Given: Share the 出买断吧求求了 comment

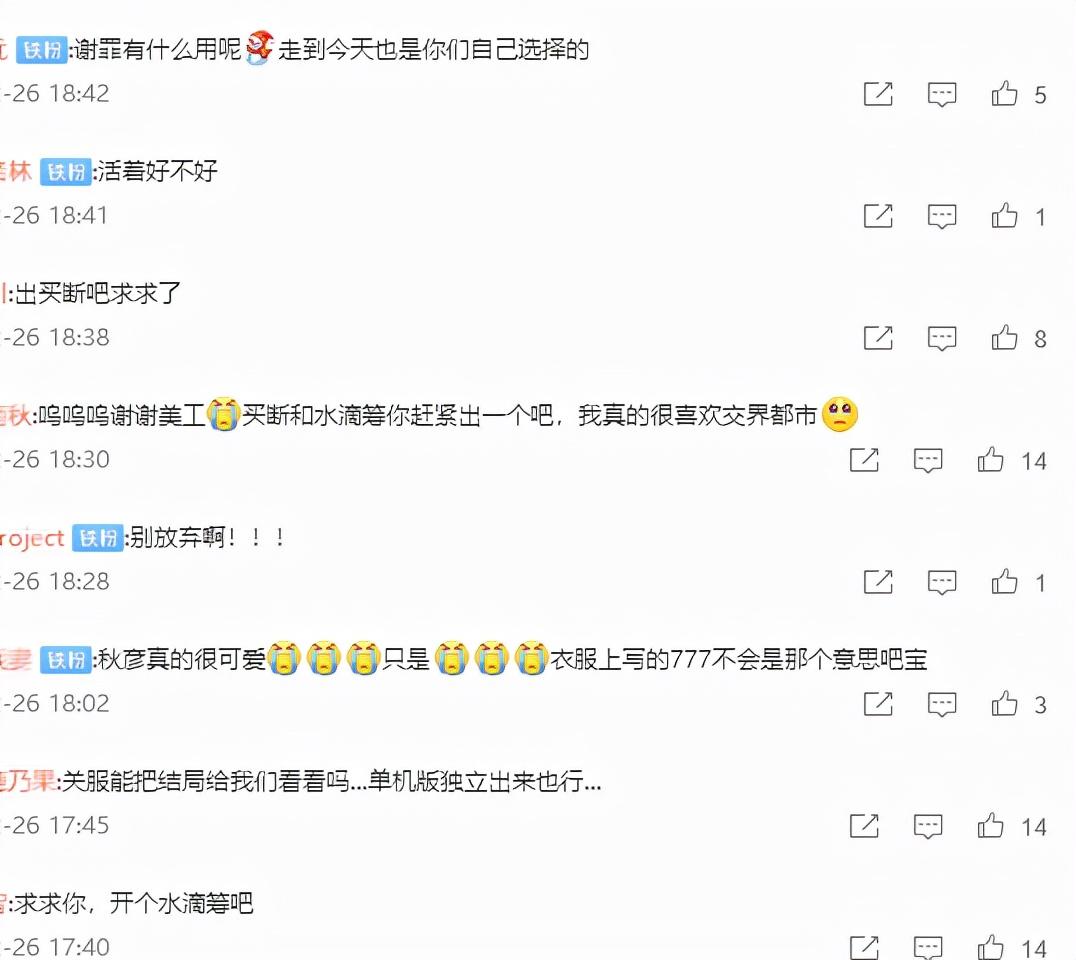Looking at the screenshot, I should click(878, 338).
